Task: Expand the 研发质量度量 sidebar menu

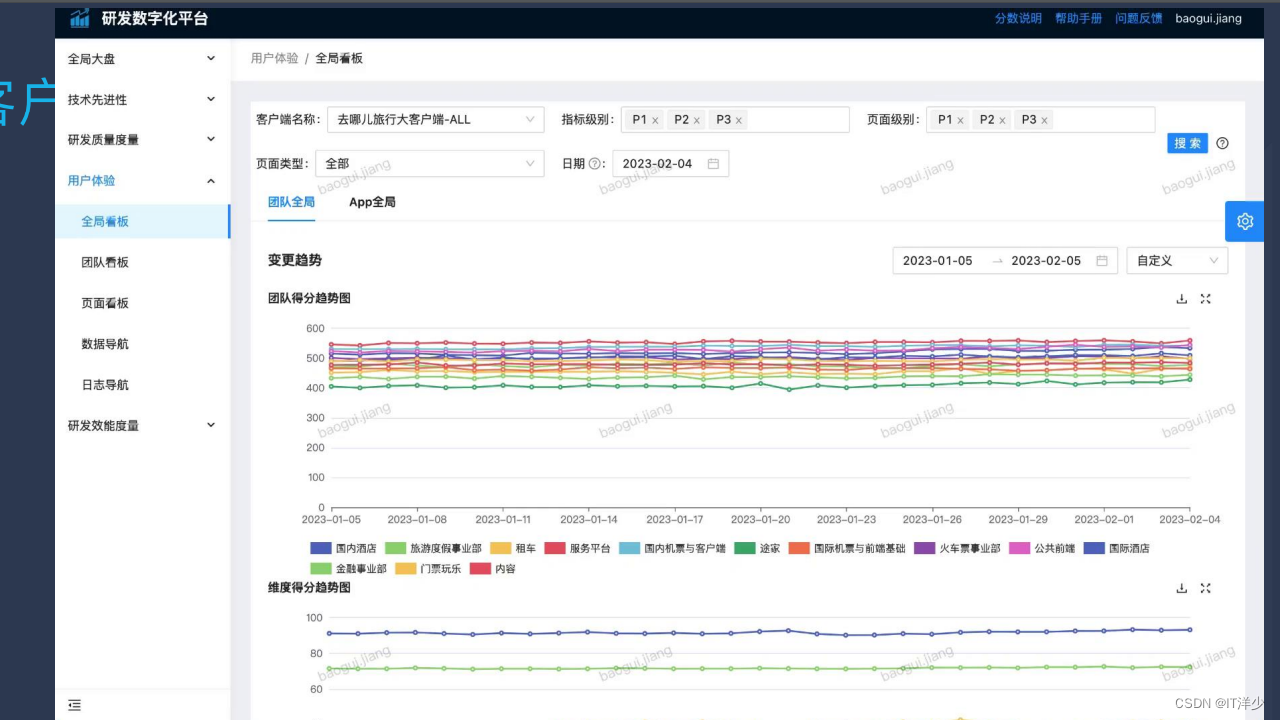Action: (x=142, y=140)
